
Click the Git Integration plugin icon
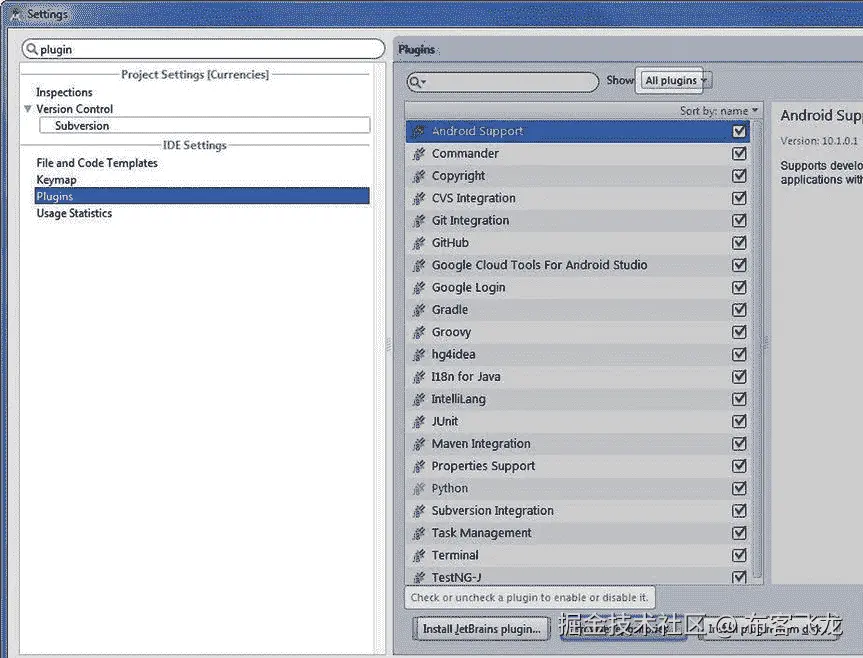419,221
